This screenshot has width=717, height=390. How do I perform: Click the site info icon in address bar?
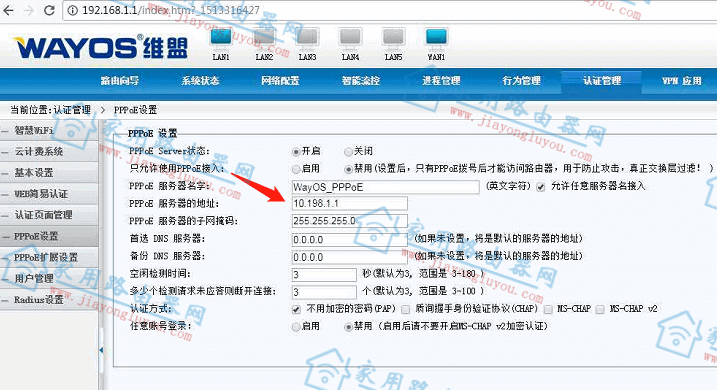pos(72,10)
